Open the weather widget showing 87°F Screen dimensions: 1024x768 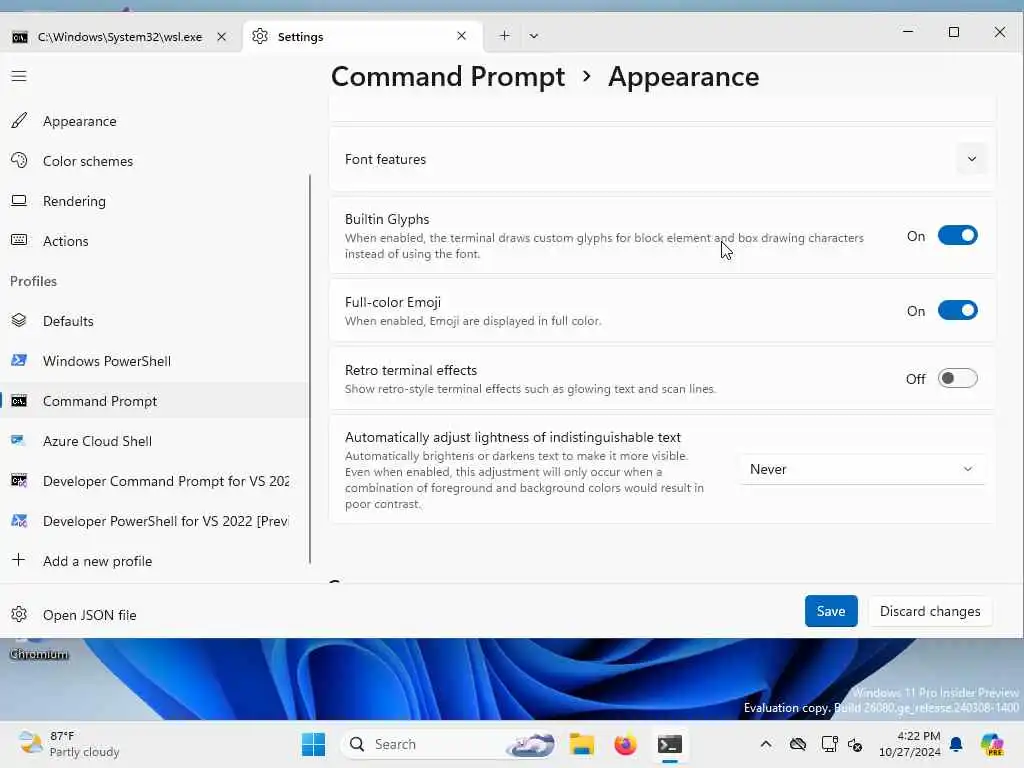coord(69,744)
